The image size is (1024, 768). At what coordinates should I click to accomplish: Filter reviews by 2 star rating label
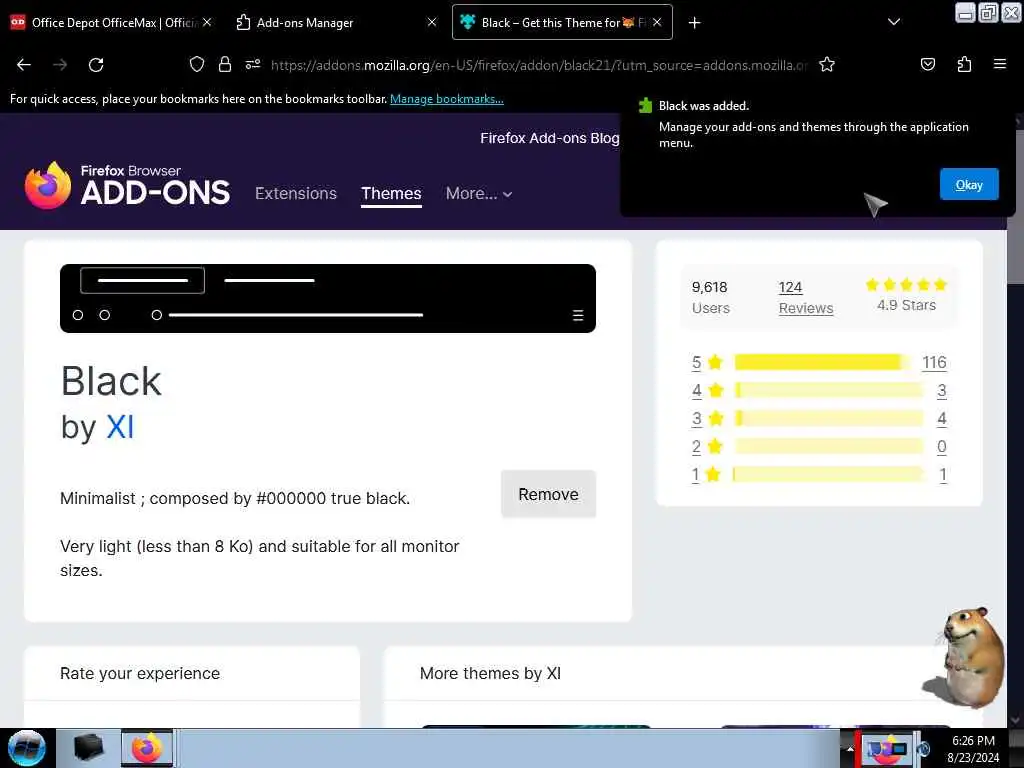coord(707,447)
